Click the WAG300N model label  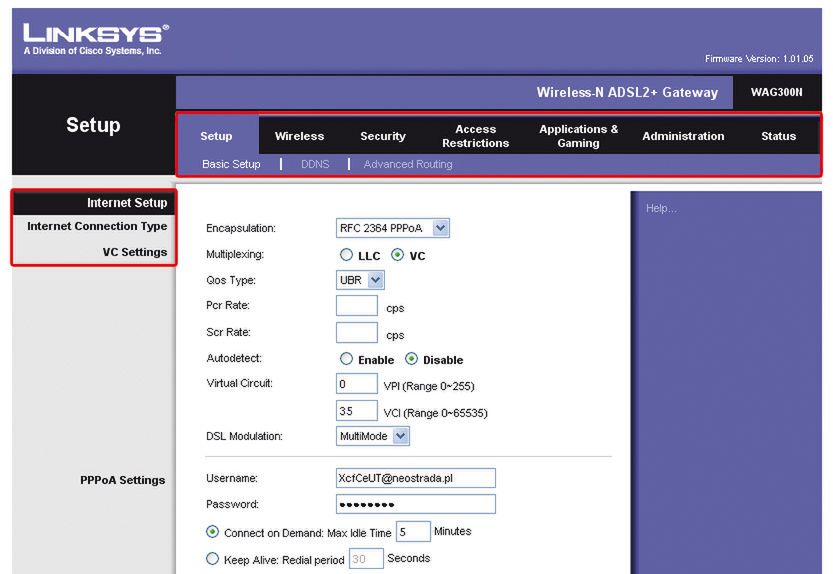tap(777, 92)
